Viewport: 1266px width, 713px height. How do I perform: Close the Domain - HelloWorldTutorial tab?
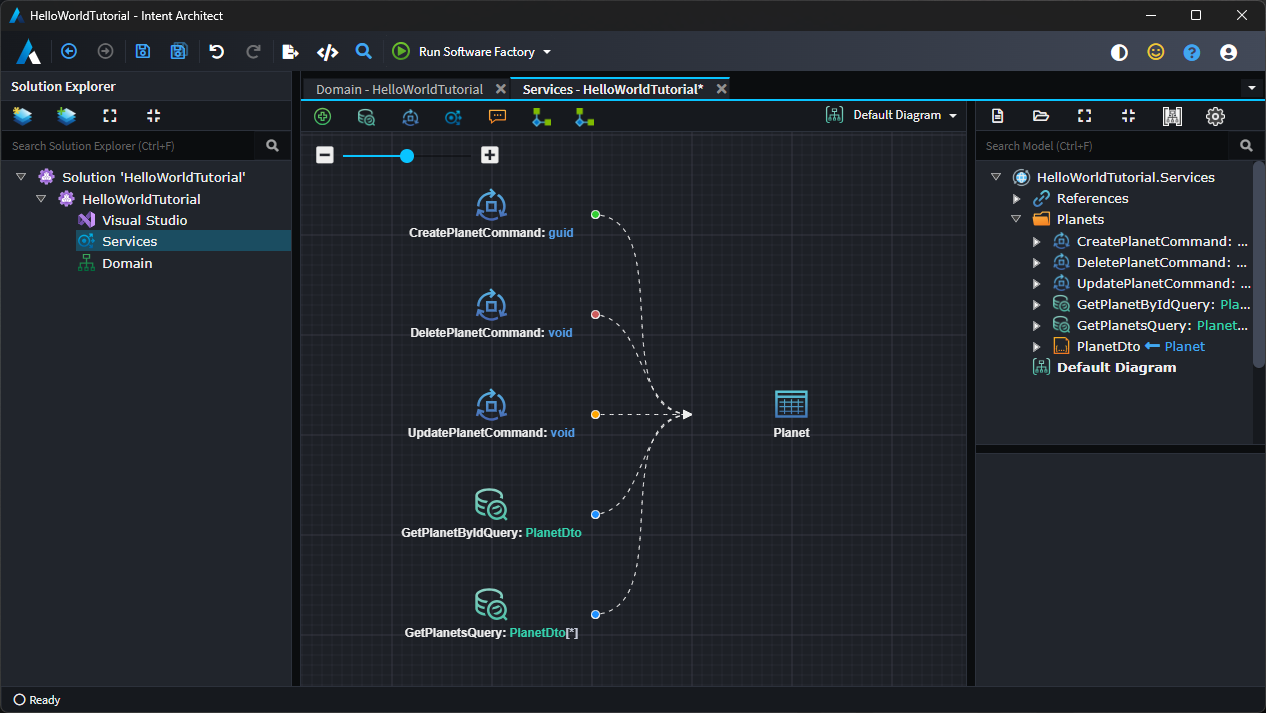coord(501,89)
